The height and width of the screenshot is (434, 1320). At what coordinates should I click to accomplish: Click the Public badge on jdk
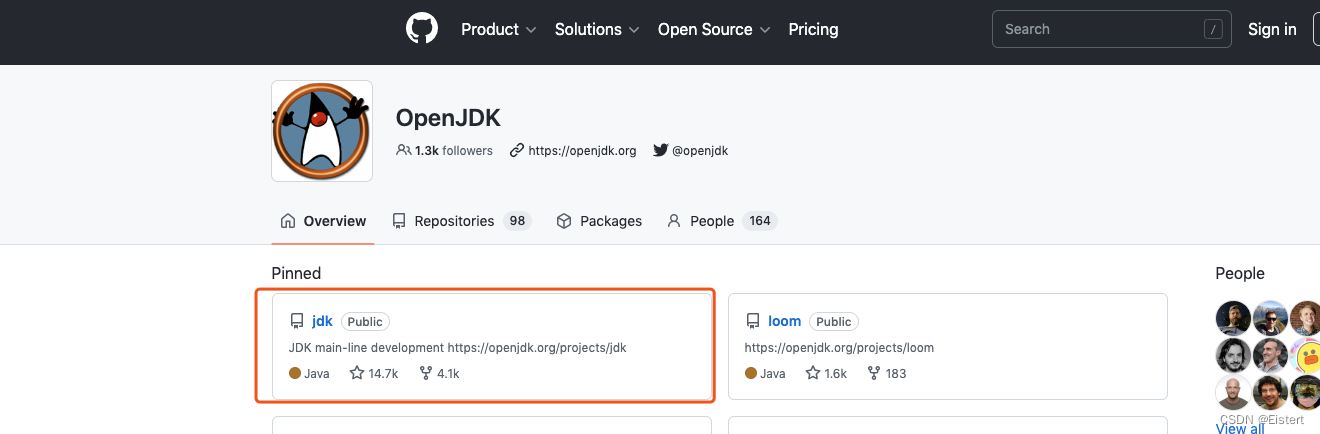(x=365, y=322)
